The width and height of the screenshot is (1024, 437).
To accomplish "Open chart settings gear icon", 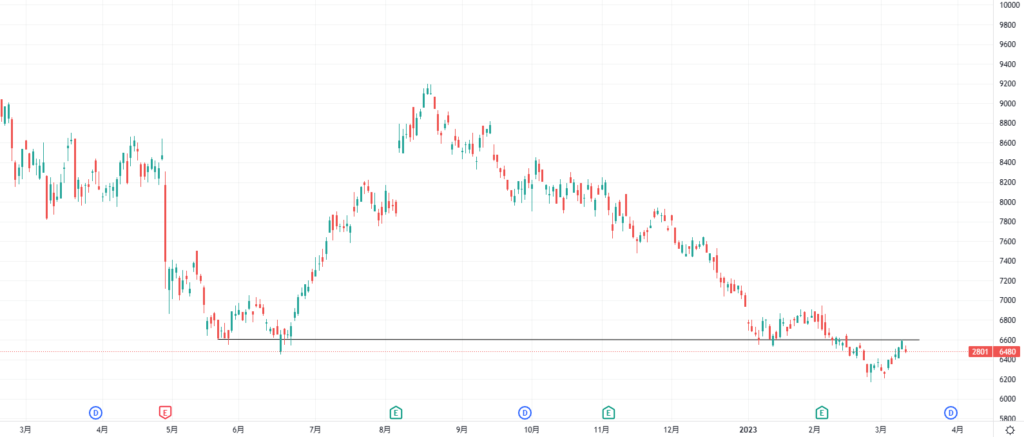I will pos(1010,430).
